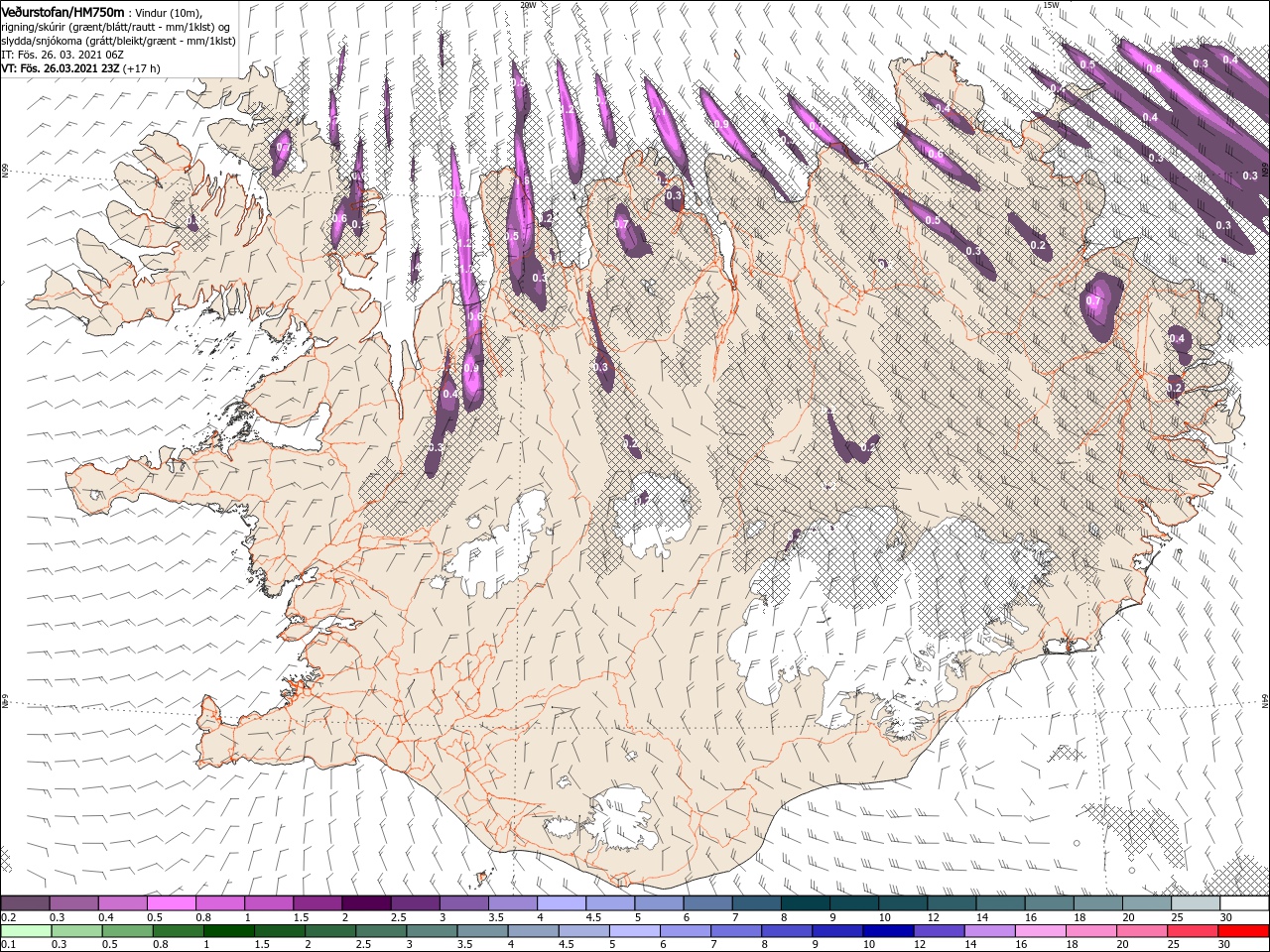This screenshot has height=952, width=1270.
Task: Pick pale green bottom-row swatch between 0.1 and 0.3
Action: click(26, 931)
